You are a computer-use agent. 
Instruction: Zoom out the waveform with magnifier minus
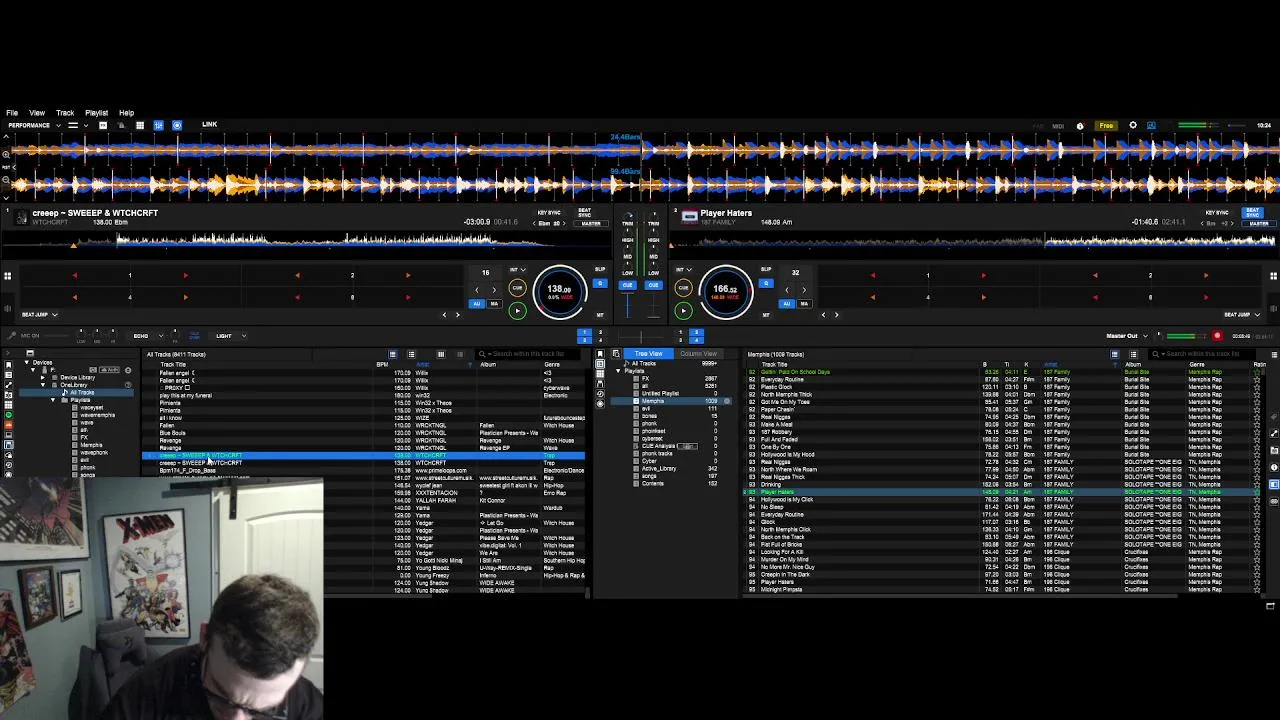tap(7, 181)
